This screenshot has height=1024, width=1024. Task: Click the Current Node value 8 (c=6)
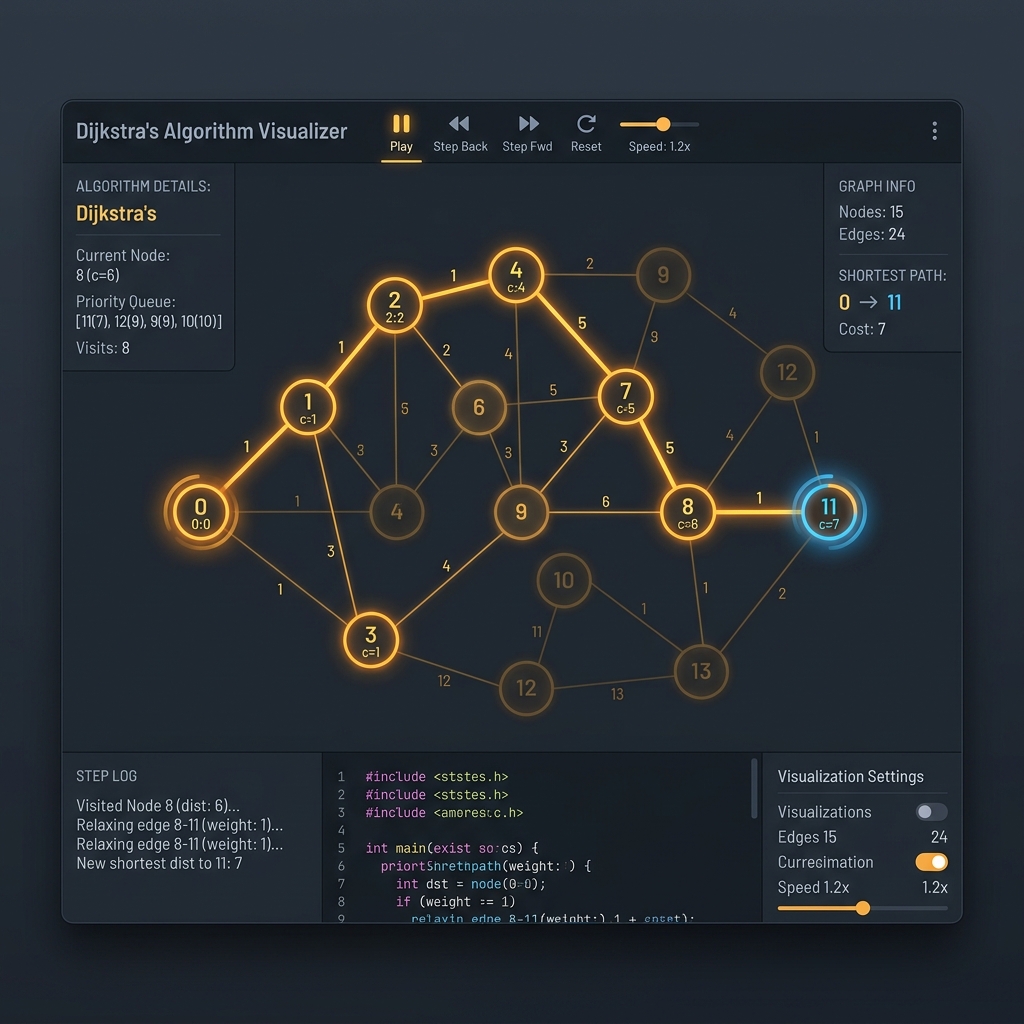coord(98,275)
